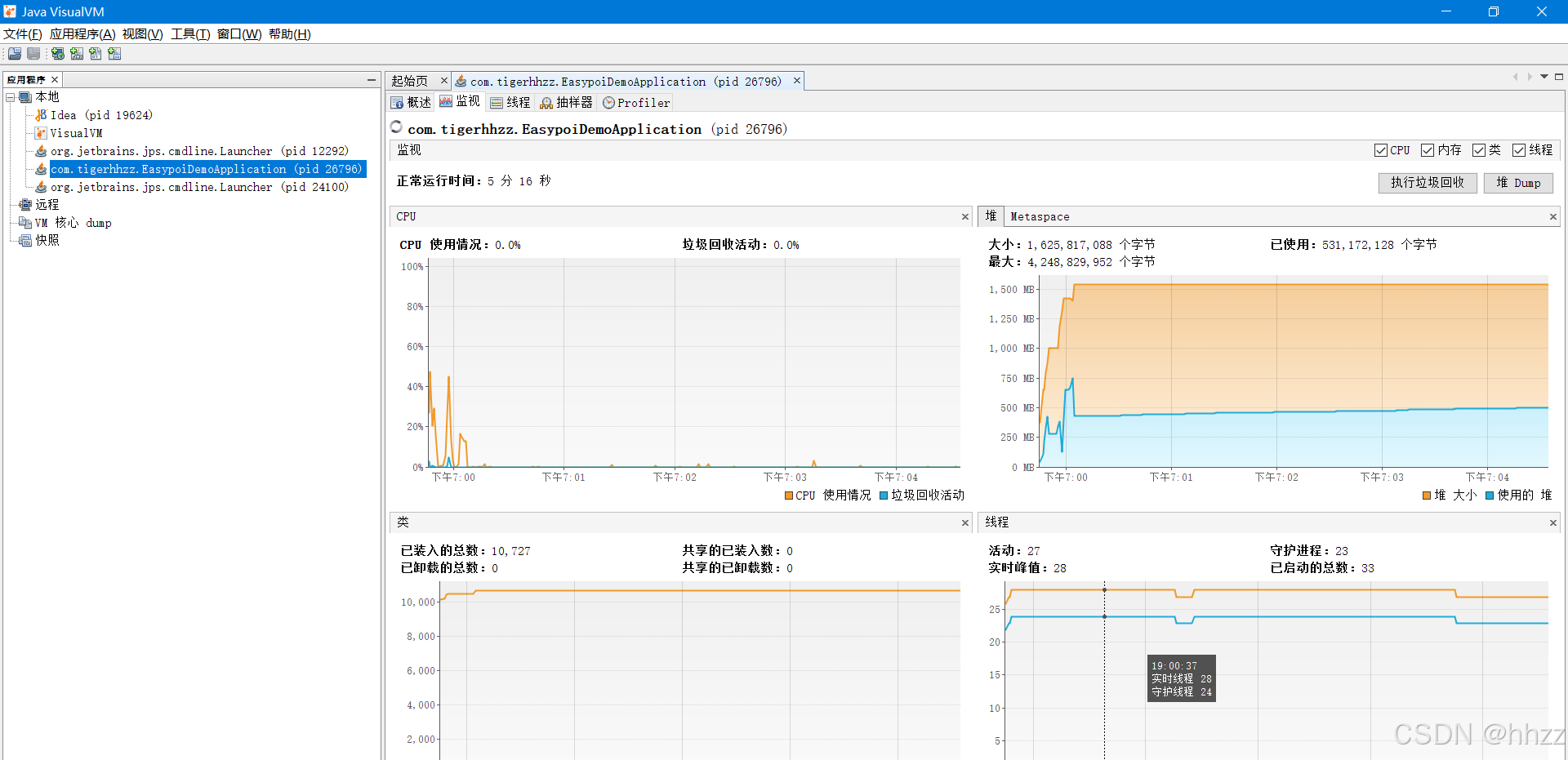Open the 帮助 menu
Image resolution: width=1568 pixels, height=760 pixels.
(289, 34)
